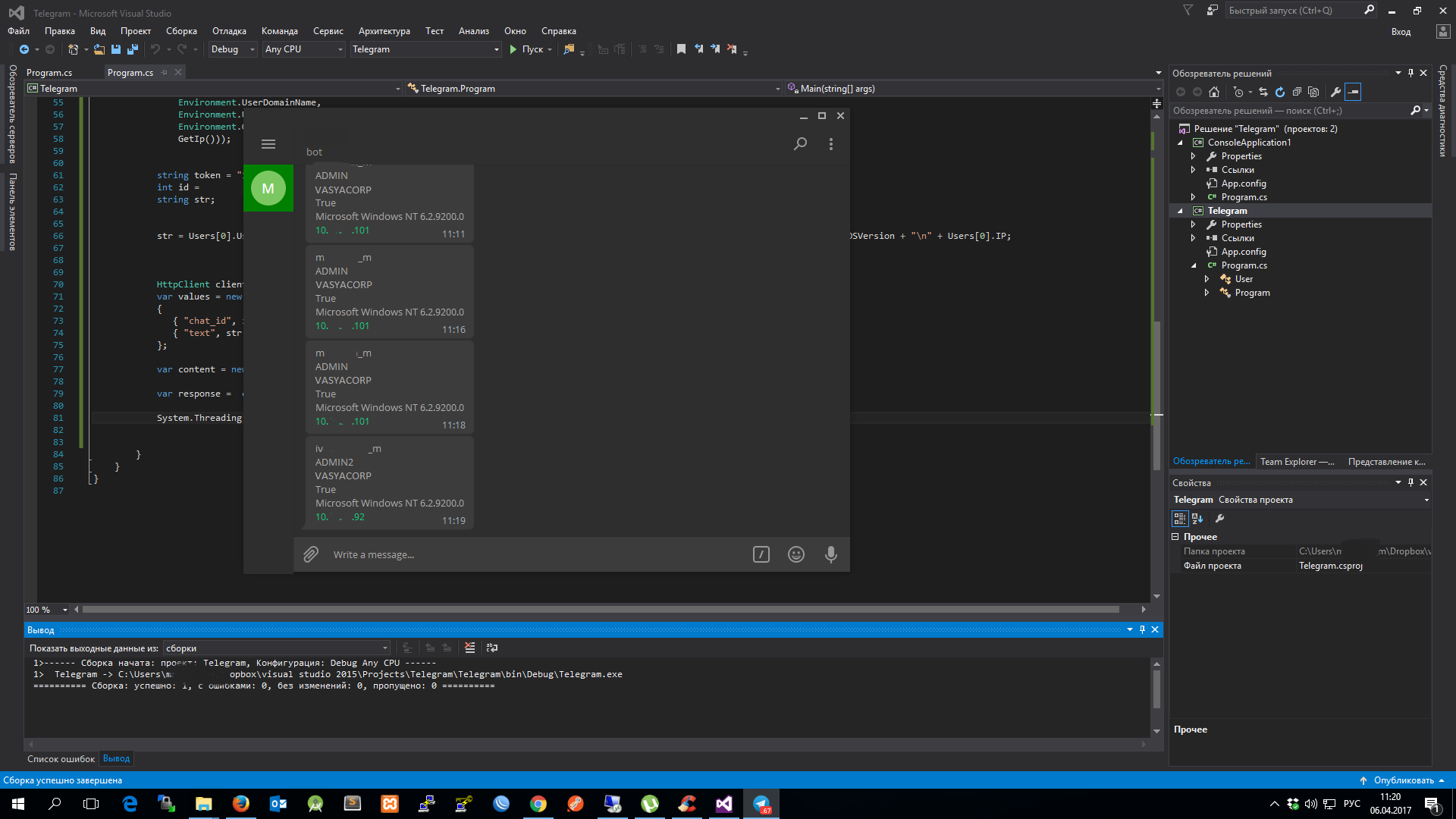This screenshot has height=819, width=1456.
Task: Click the Navigate Backward arrow in toolbar
Action: click(x=24, y=49)
